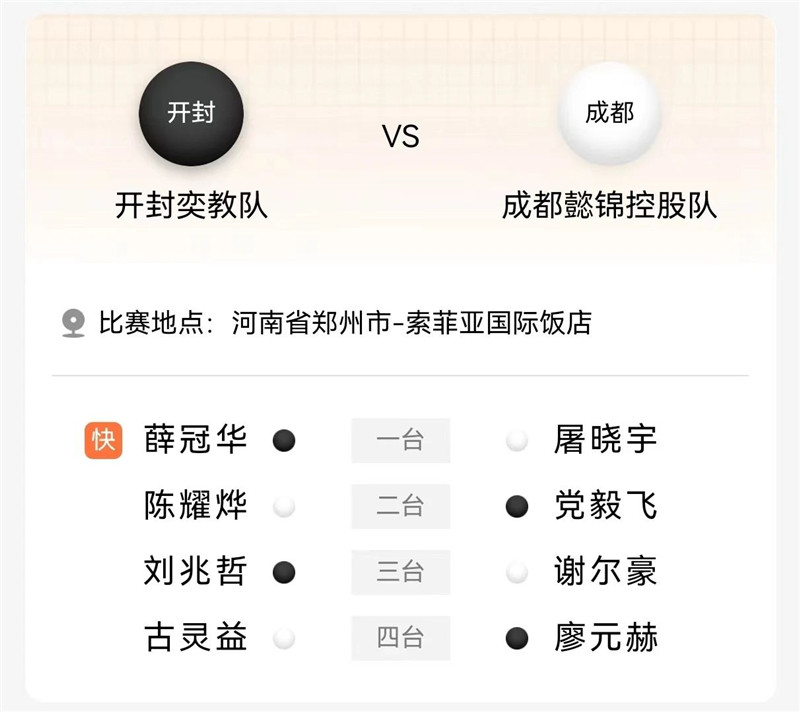
Task: Click the orange 快 badge icon
Action: (x=103, y=440)
